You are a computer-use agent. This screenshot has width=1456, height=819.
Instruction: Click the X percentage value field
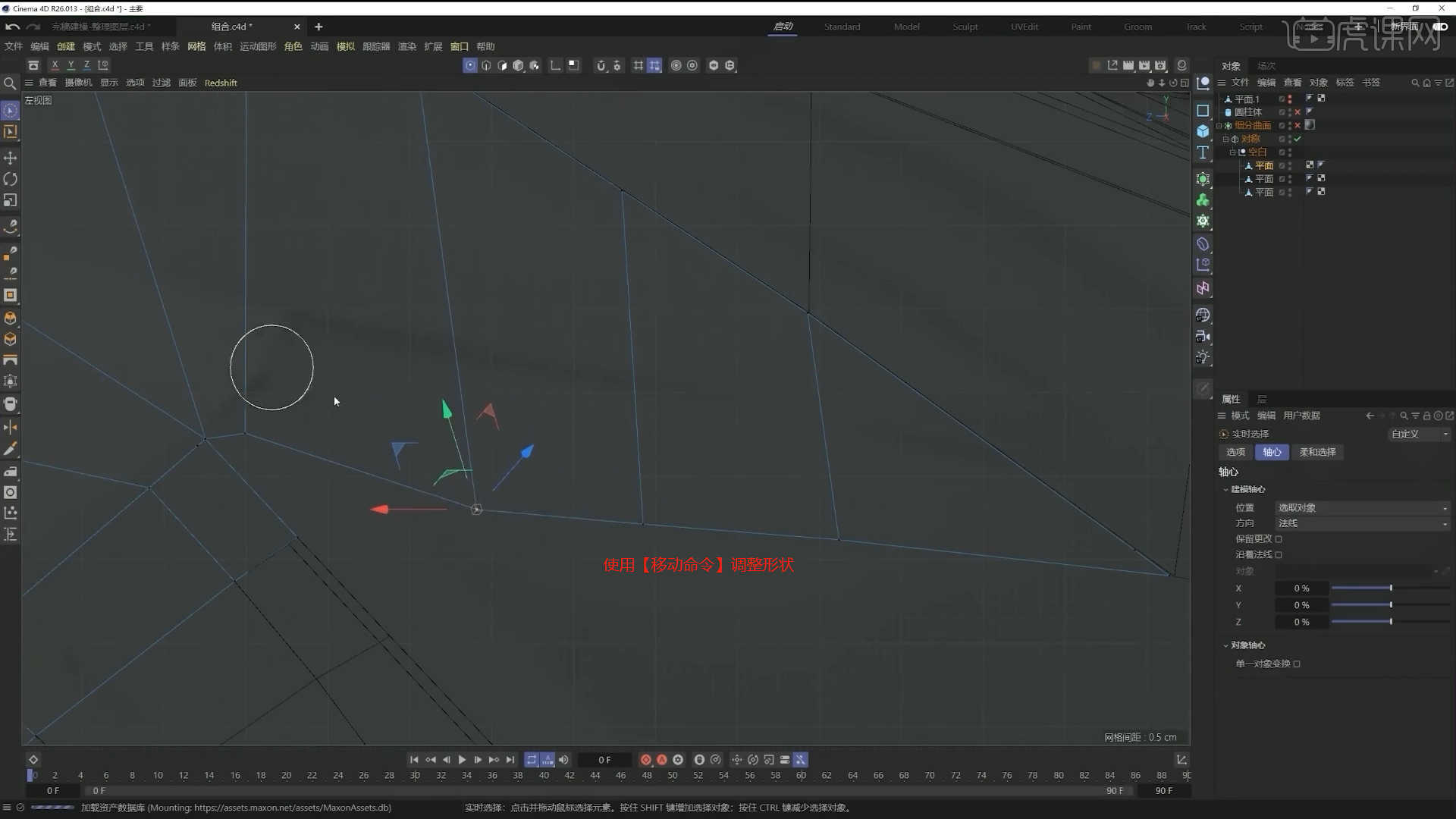[1301, 588]
